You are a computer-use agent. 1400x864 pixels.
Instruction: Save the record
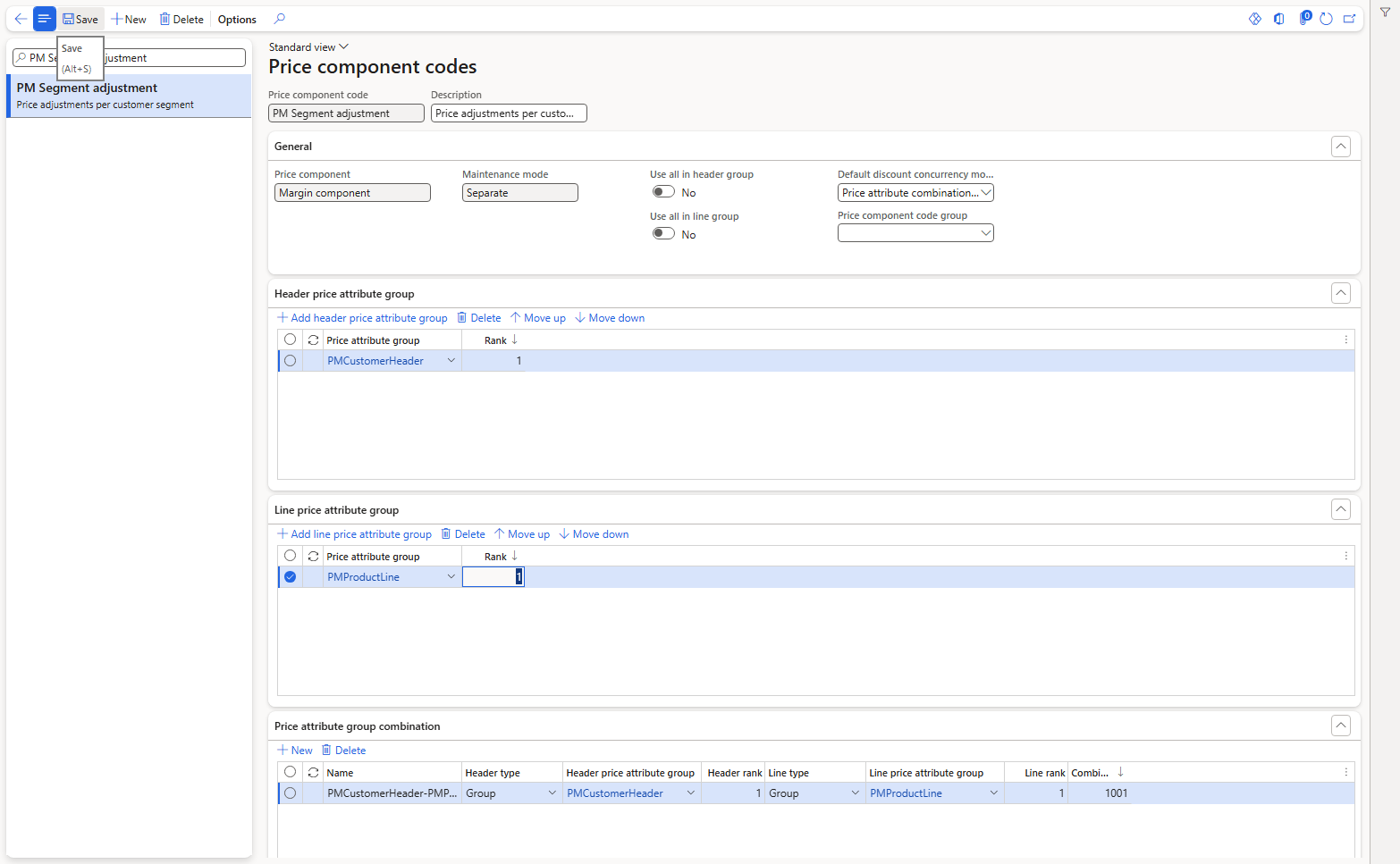[80, 19]
